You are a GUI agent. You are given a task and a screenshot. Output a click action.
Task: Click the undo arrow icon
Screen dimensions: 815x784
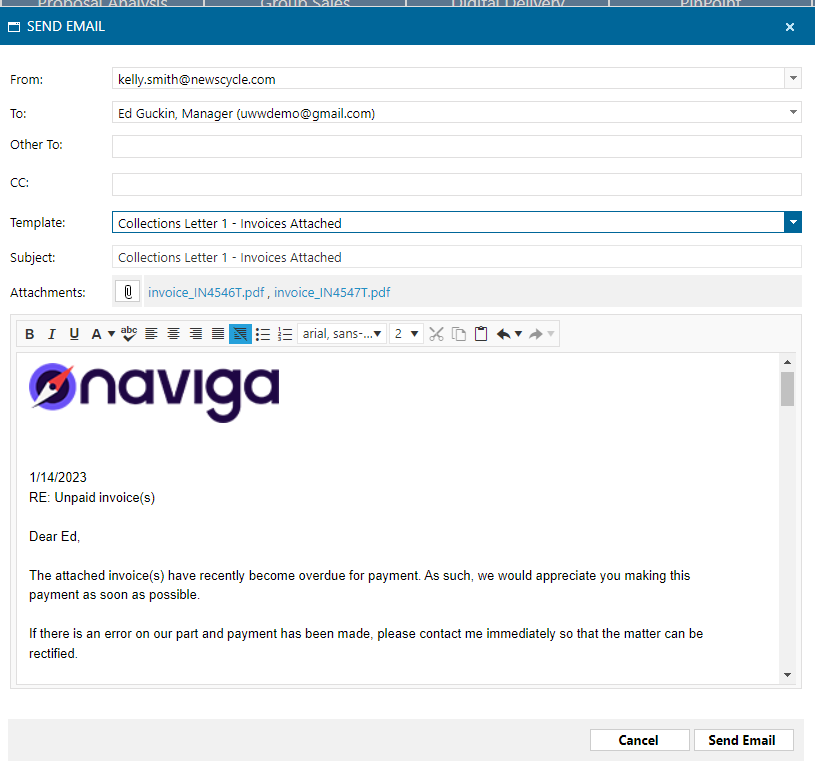pyautogui.click(x=504, y=334)
